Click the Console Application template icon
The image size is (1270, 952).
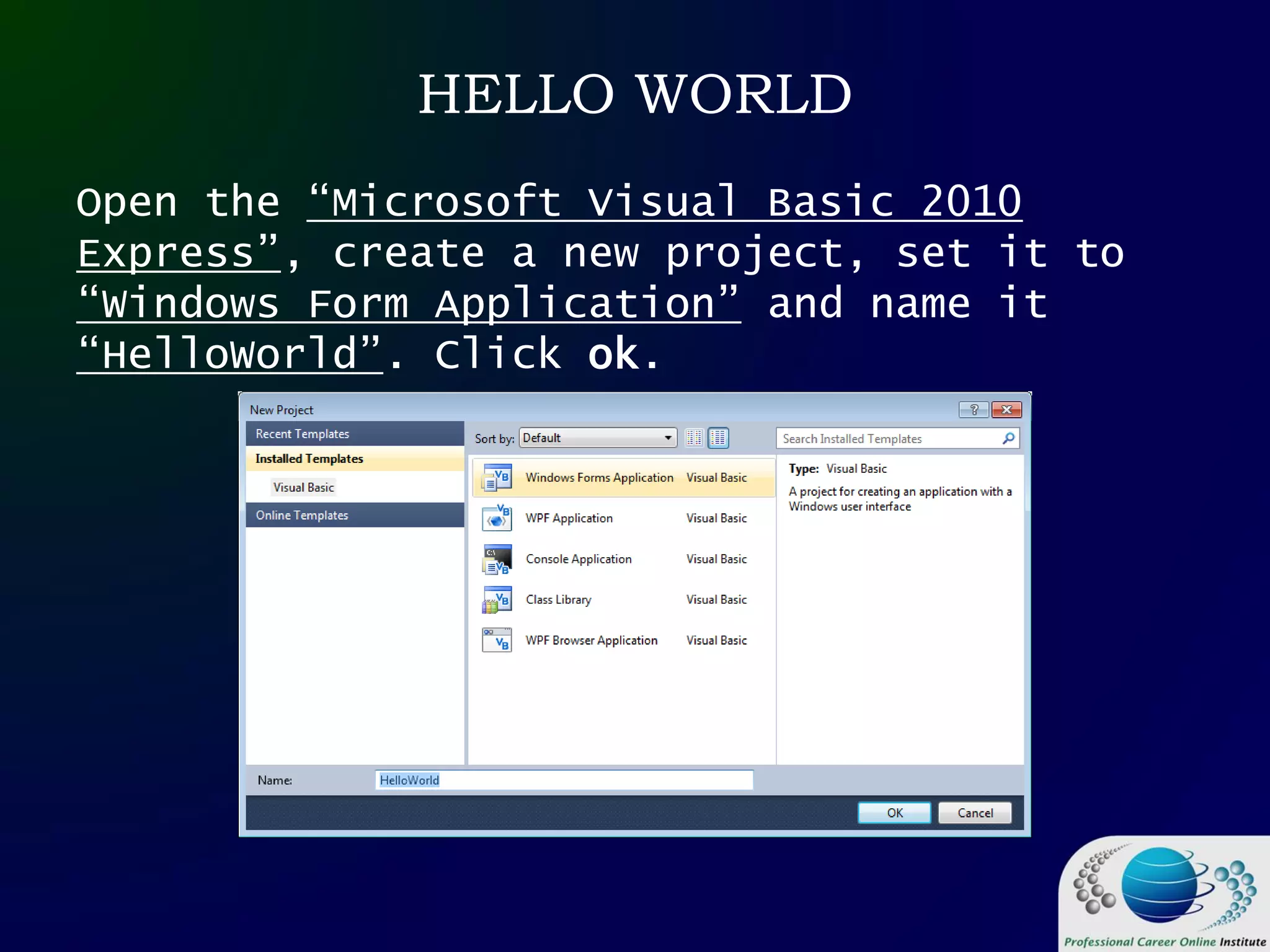point(497,559)
